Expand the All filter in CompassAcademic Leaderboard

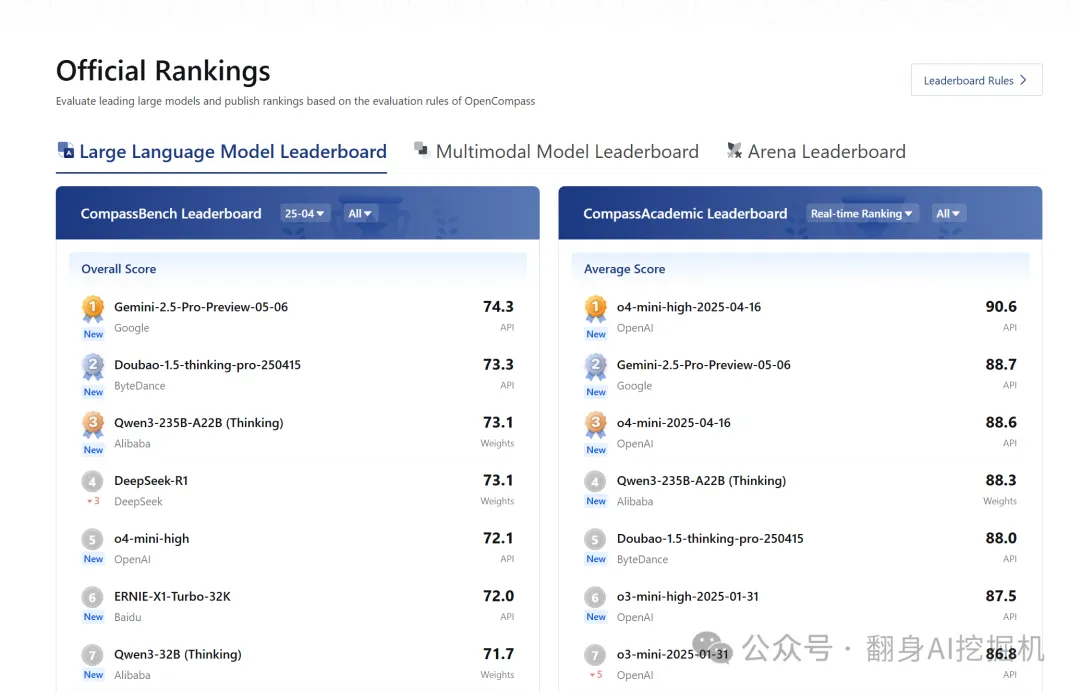pos(948,213)
